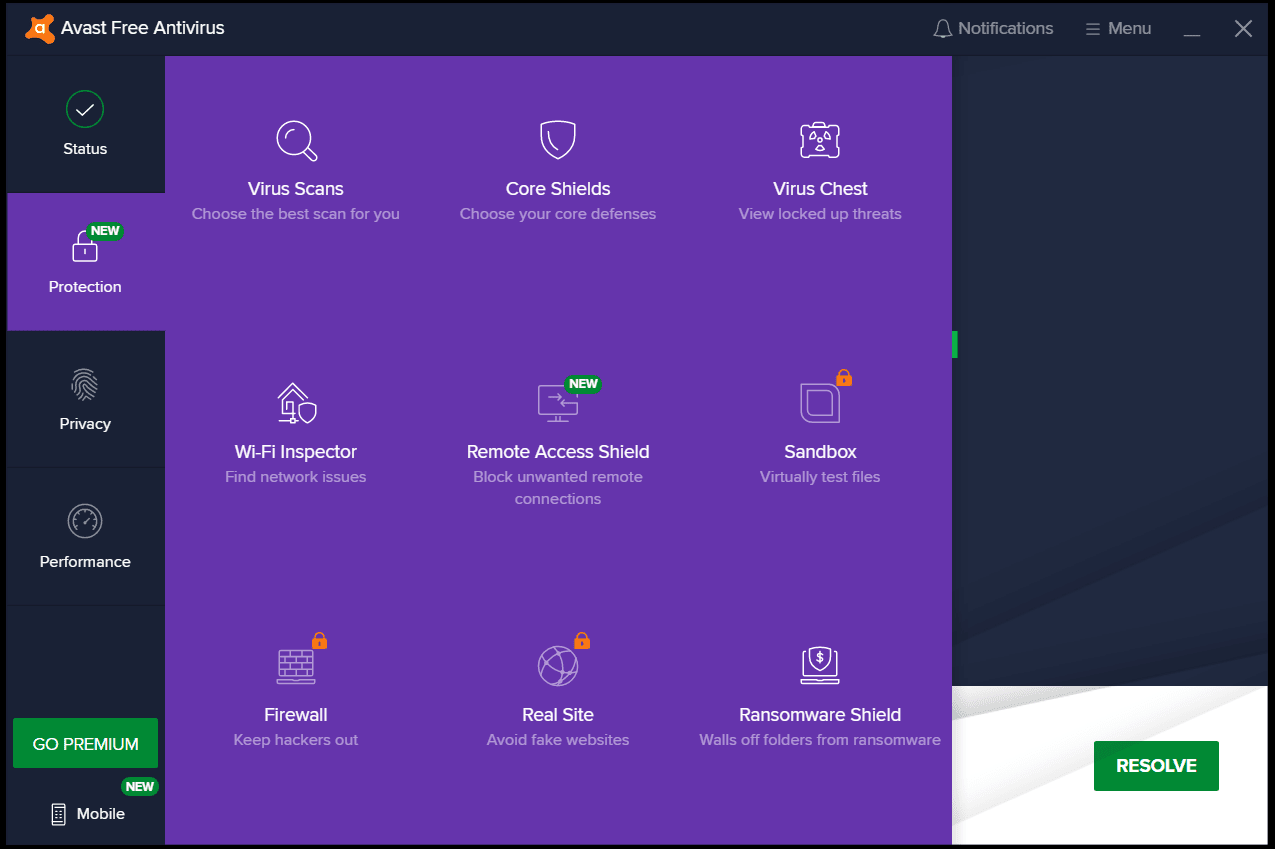Viewport: 1275px width, 849px height.
Task: Switch to the Status tab
Action: point(84,122)
